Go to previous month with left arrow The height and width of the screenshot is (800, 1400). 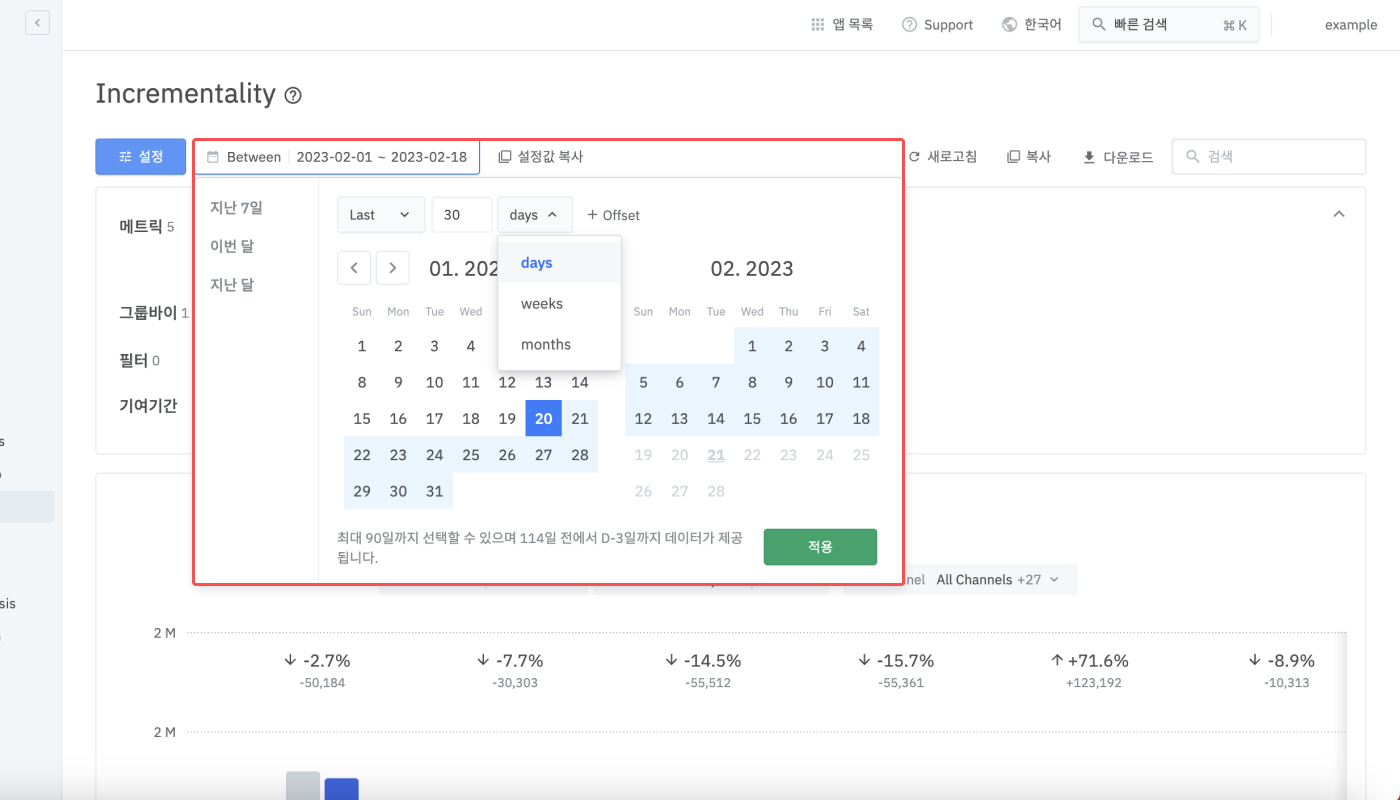click(354, 268)
